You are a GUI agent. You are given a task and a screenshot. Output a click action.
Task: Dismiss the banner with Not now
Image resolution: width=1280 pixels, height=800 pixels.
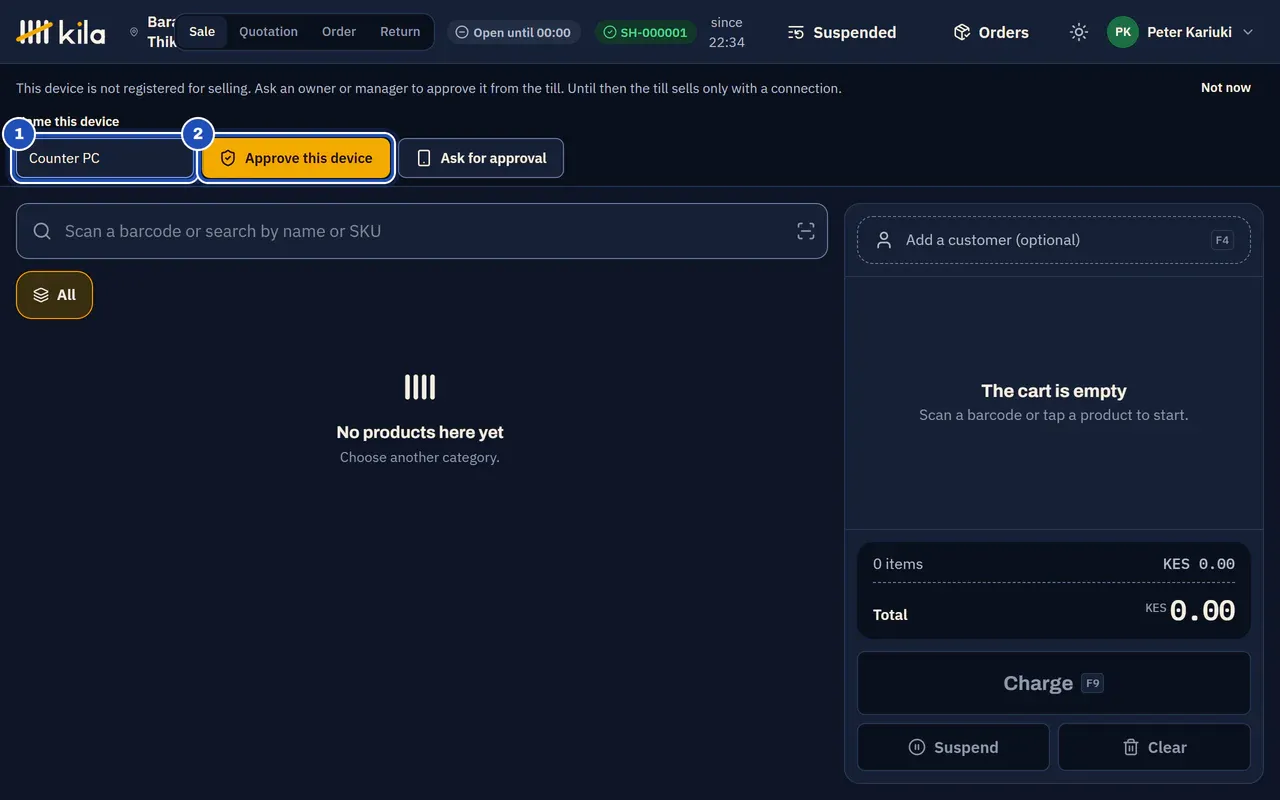pyautogui.click(x=1226, y=88)
